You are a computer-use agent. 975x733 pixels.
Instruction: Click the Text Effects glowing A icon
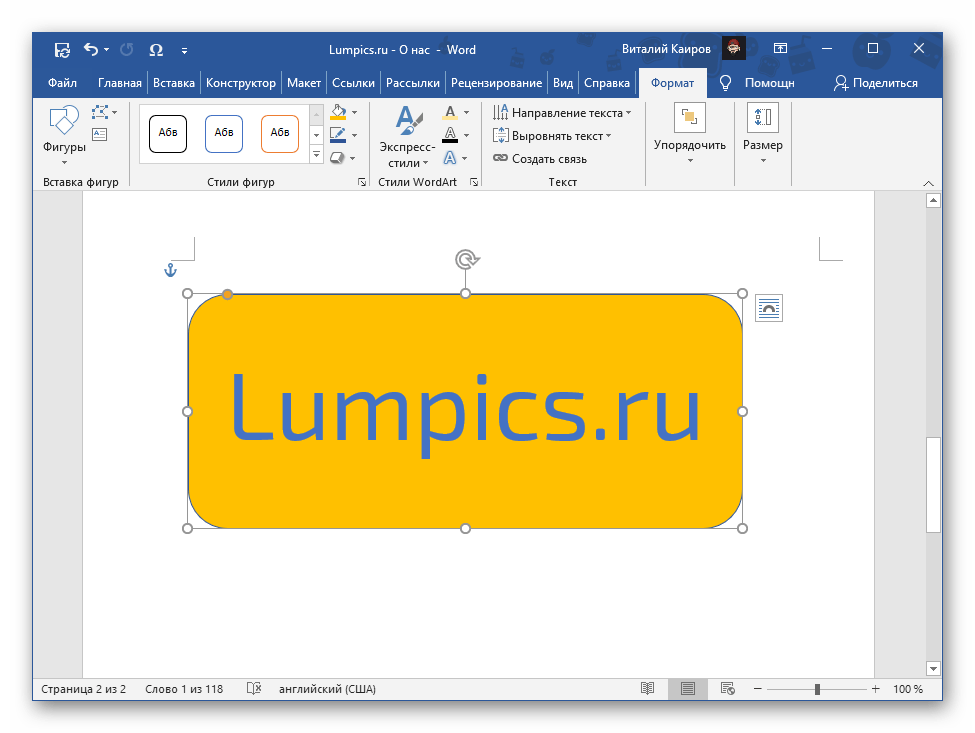[x=450, y=158]
